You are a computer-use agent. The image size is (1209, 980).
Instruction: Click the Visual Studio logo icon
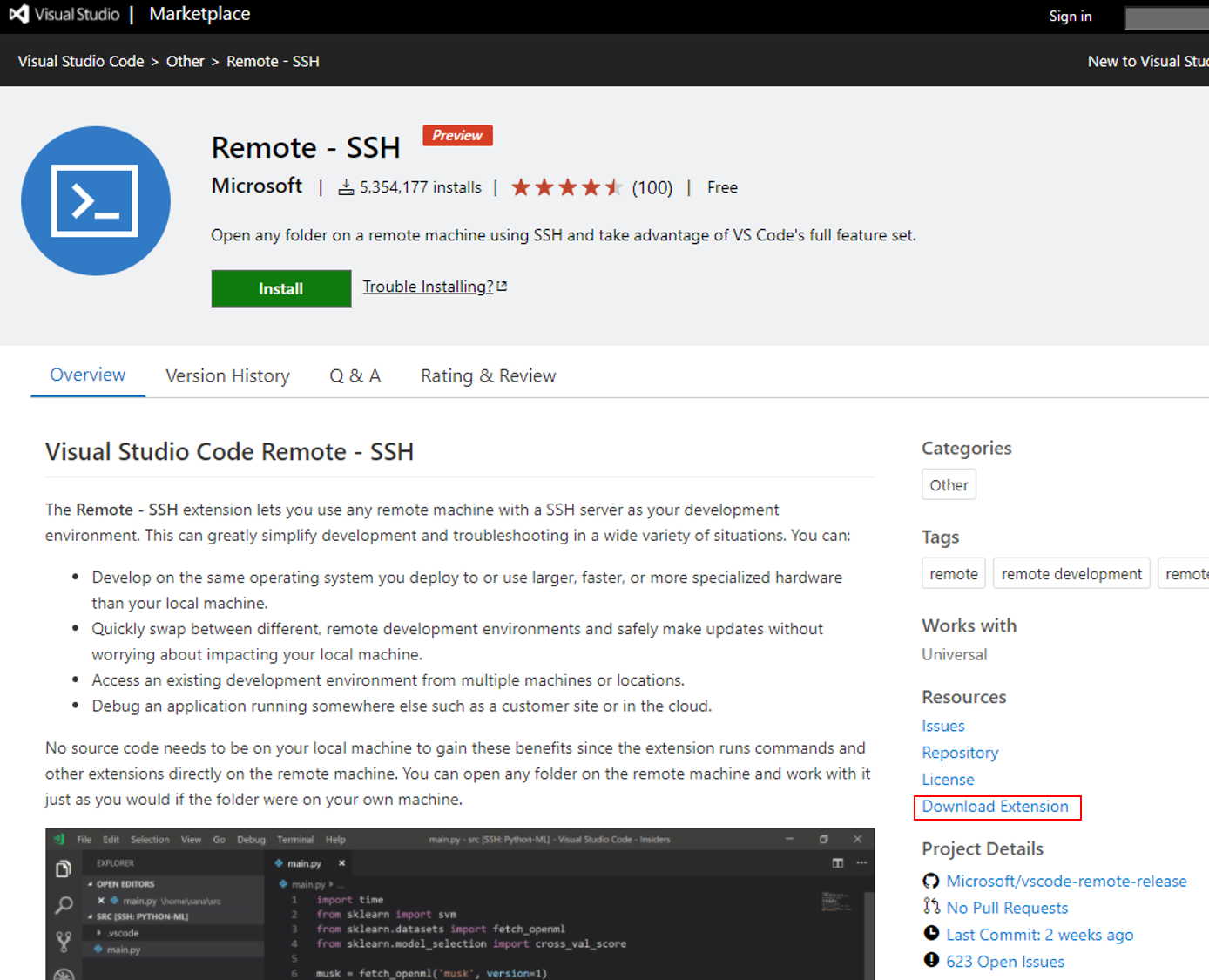19,14
